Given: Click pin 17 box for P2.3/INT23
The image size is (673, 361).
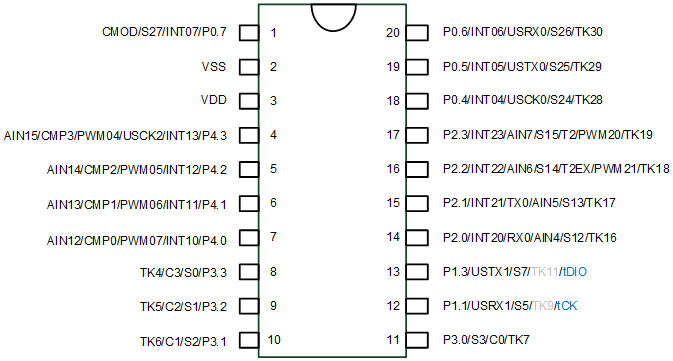Looking at the screenshot, I should click(417, 135).
